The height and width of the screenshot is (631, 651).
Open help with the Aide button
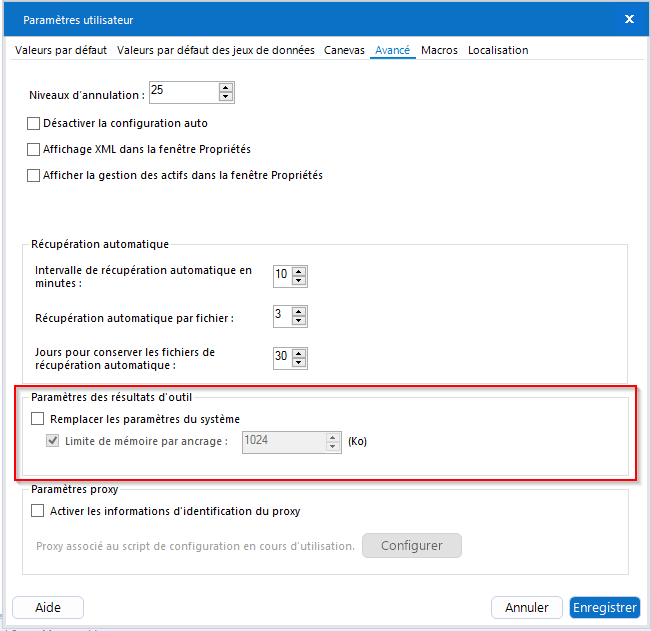click(48, 607)
